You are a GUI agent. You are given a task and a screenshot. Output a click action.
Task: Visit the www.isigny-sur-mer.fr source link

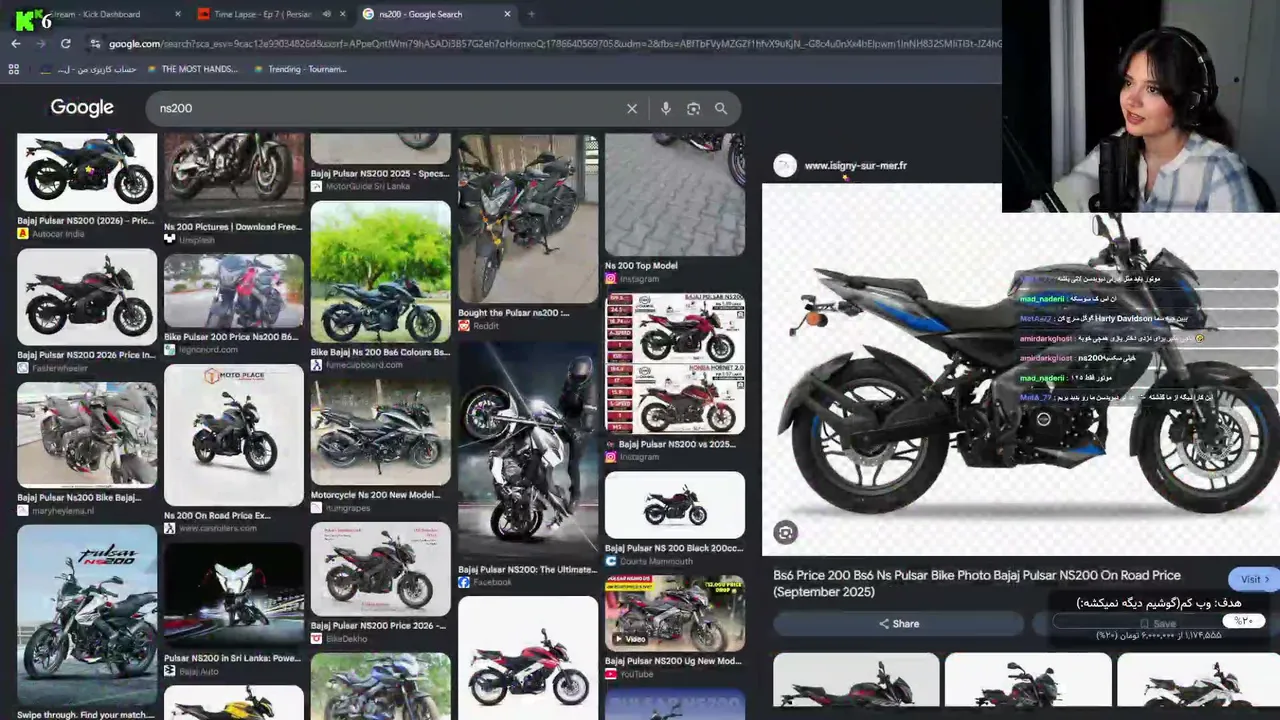pos(855,166)
